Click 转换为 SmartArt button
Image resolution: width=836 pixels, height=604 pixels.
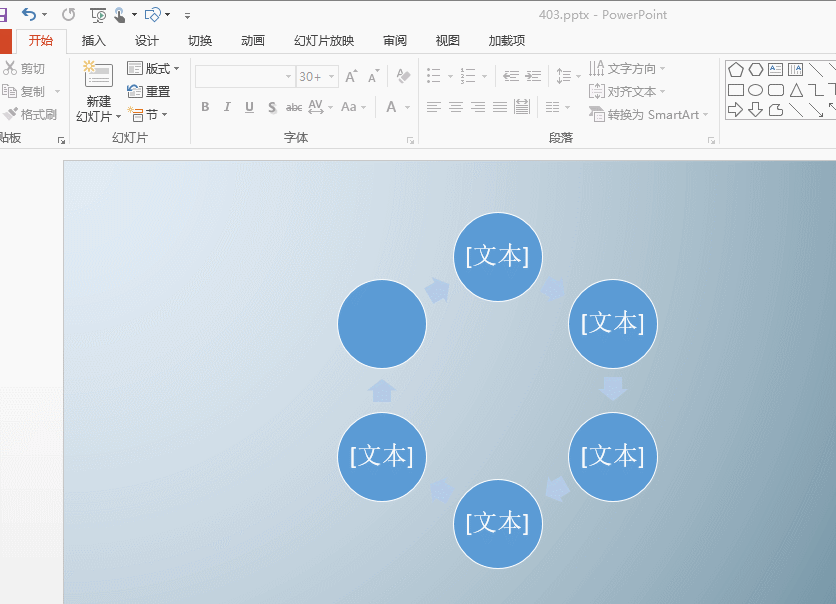point(648,114)
